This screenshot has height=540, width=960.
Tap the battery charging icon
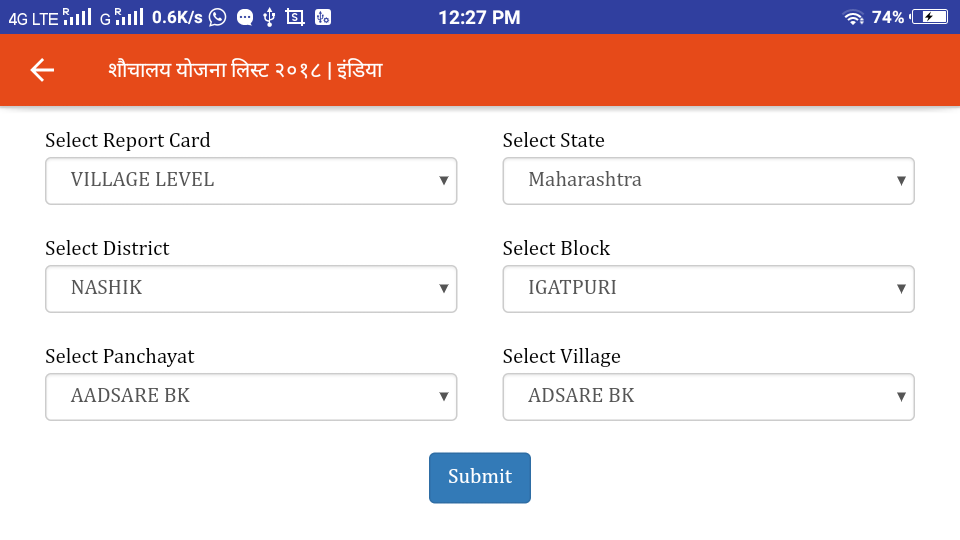(x=929, y=17)
